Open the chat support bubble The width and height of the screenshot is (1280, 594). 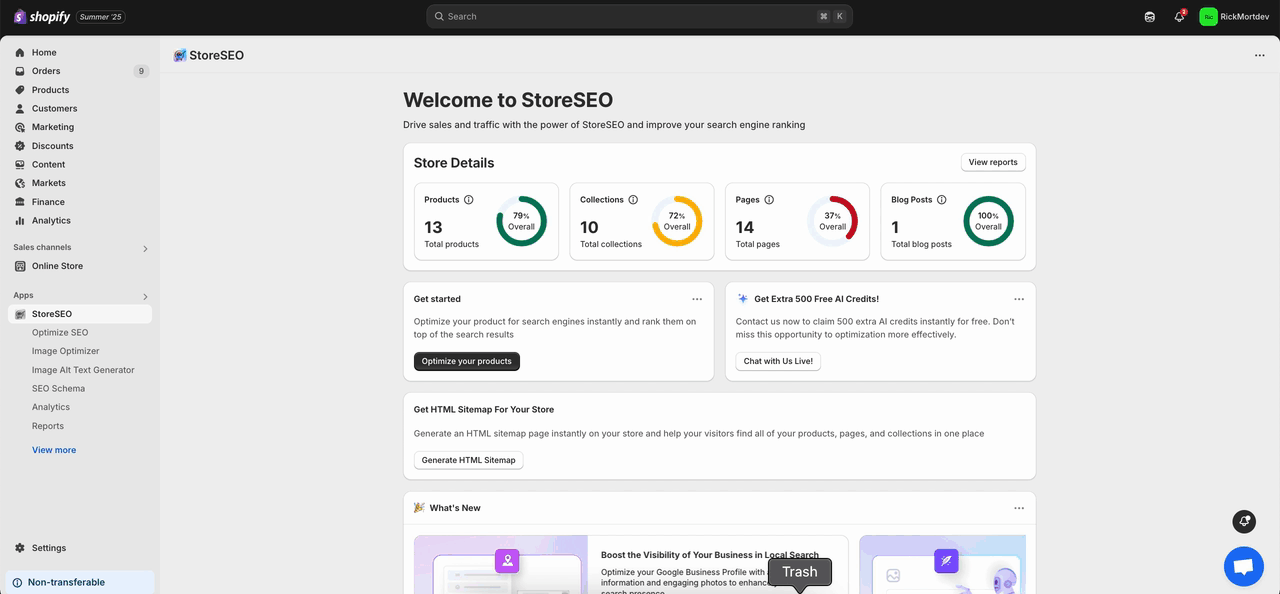(1244, 567)
